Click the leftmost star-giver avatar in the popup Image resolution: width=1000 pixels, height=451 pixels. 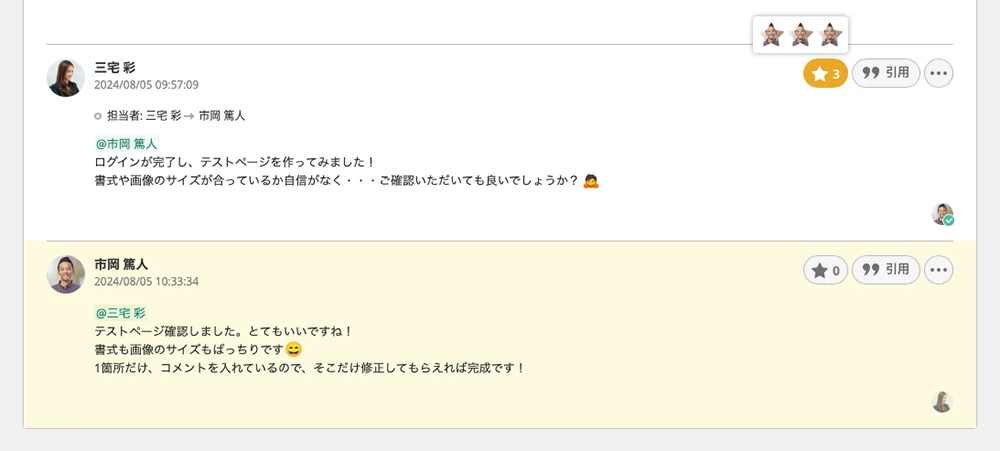click(x=771, y=36)
